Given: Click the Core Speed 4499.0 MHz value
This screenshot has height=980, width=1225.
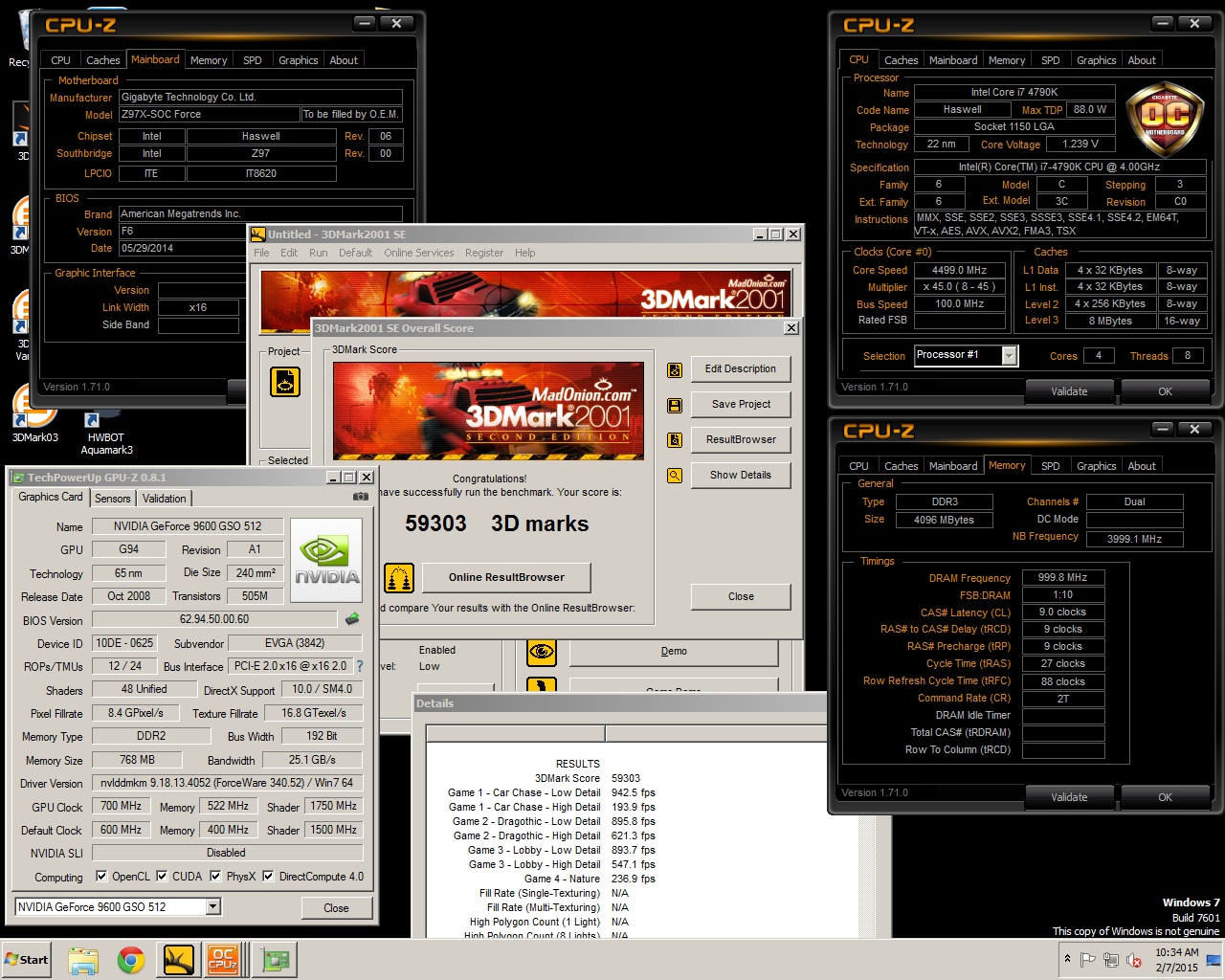Looking at the screenshot, I should (959, 270).
